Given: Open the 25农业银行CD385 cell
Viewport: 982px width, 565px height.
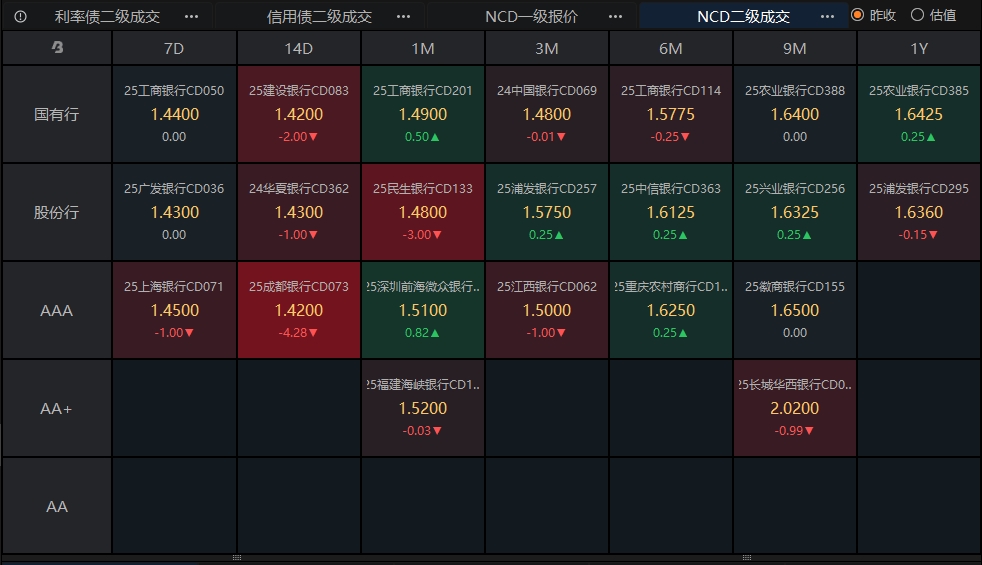Looking at the screenshot, I should click(x=919, y=114).
